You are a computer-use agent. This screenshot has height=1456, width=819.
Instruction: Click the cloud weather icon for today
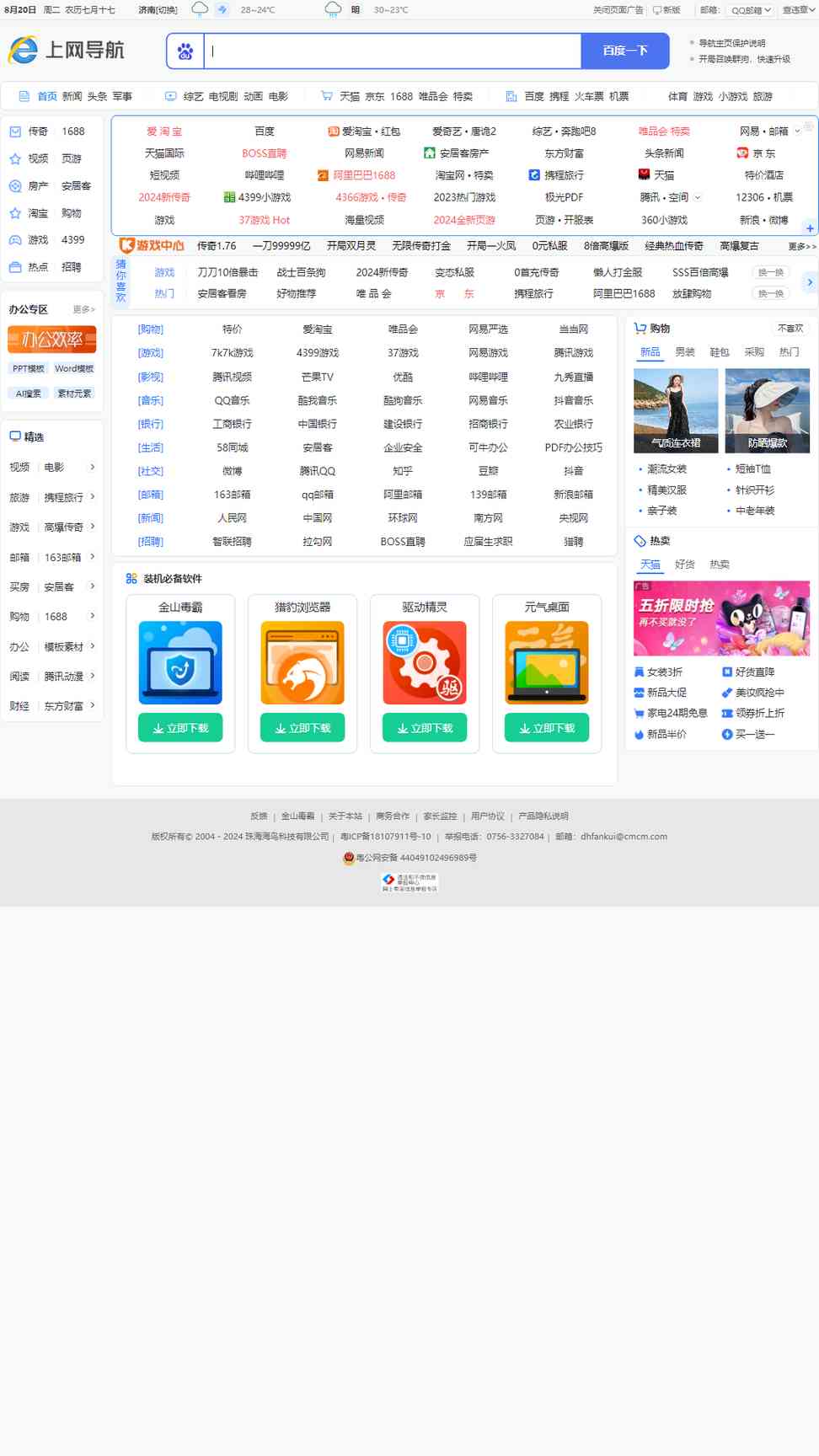[200, 9]
